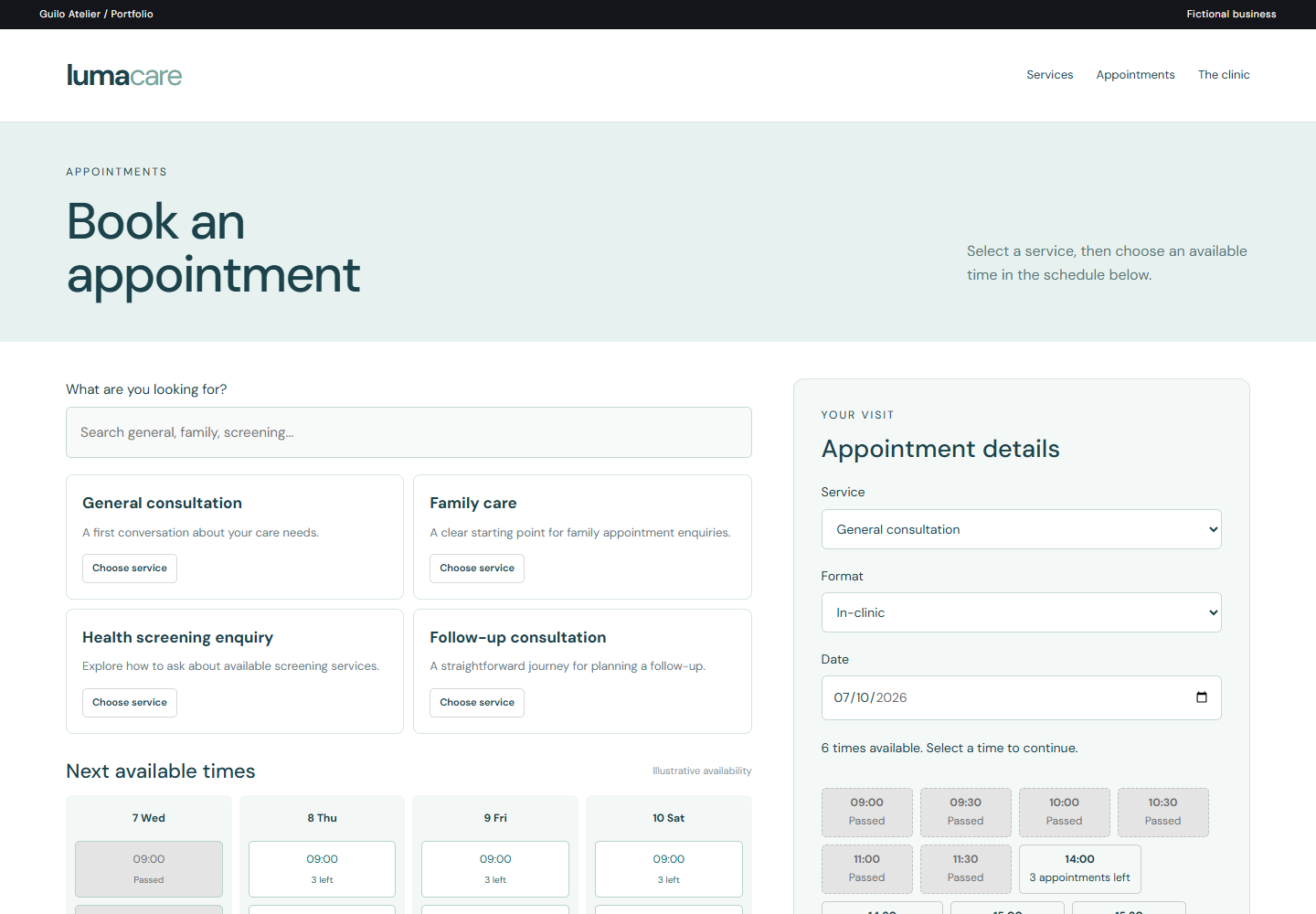The image size is (1316, 914).
Task: Click the 6 times available message
Action: click(950, 748)
